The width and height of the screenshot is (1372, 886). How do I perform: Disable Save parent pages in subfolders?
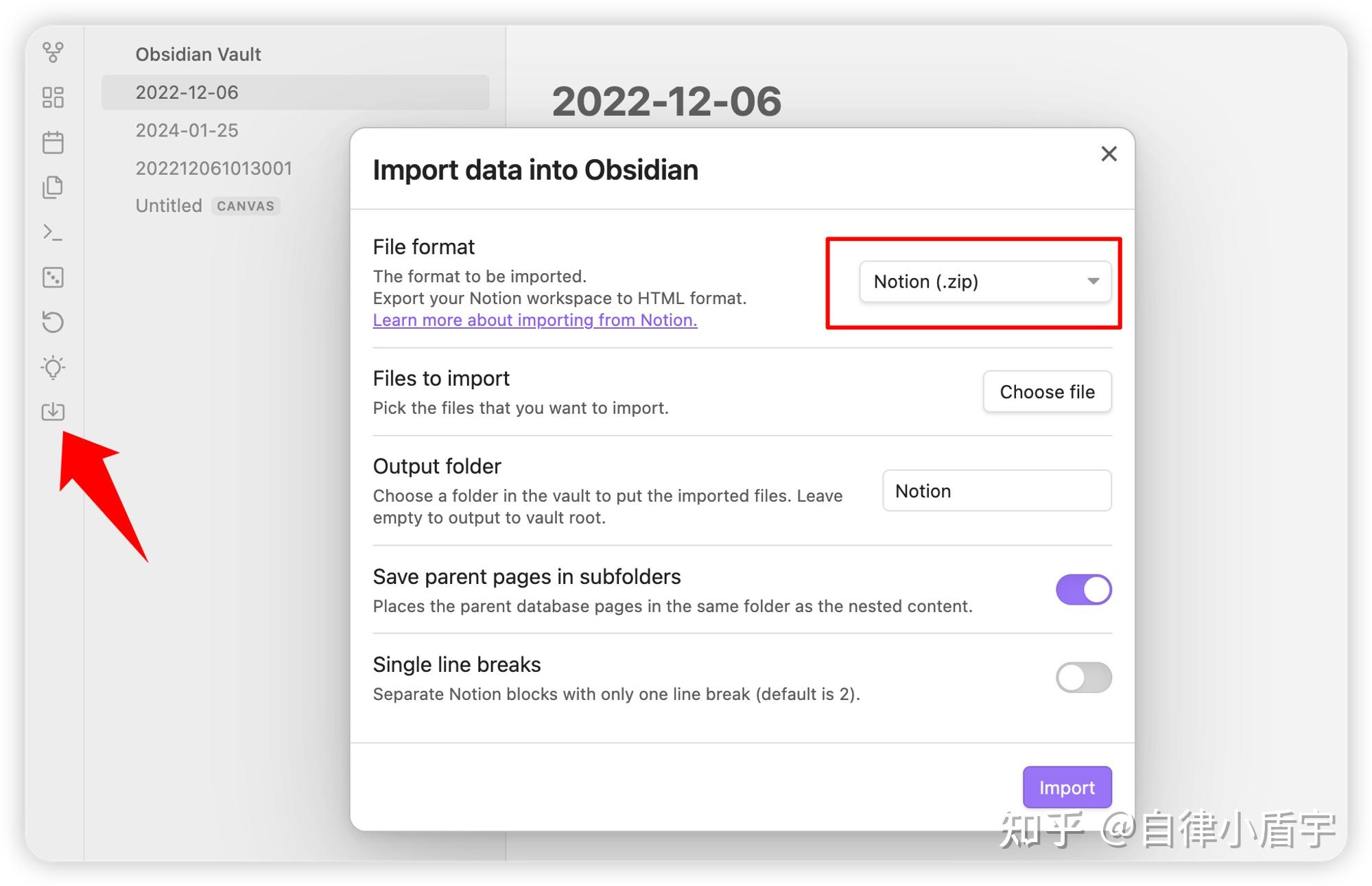click(x=1083, y=590)
